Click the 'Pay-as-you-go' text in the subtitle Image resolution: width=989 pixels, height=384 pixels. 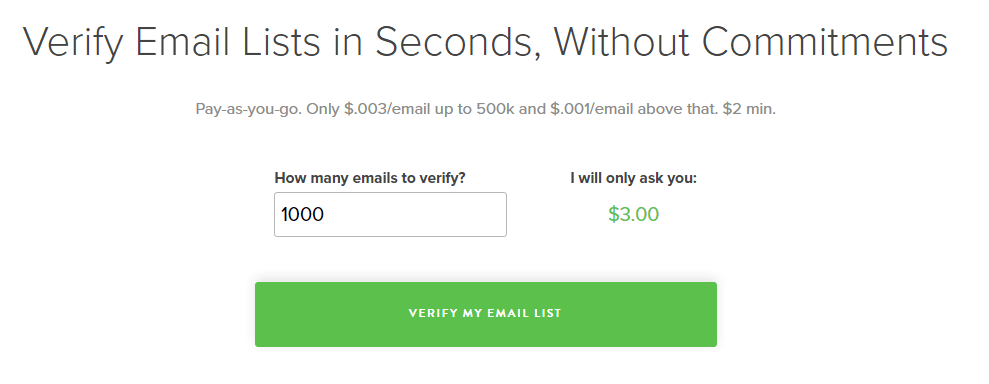point(249,109)
